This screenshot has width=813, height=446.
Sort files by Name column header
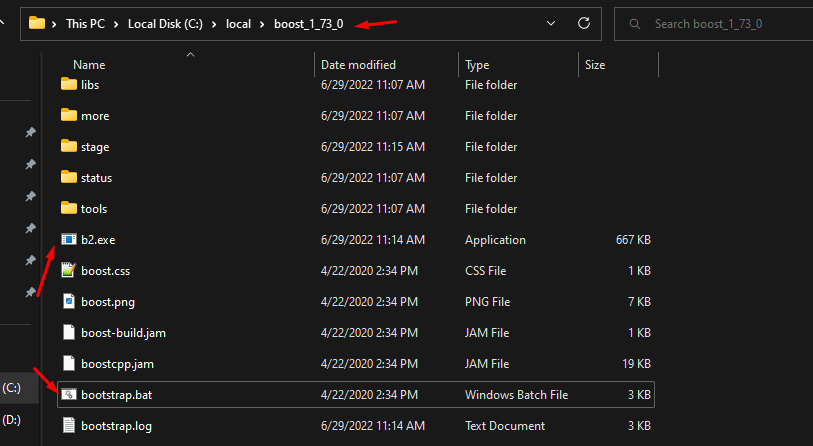89,65
